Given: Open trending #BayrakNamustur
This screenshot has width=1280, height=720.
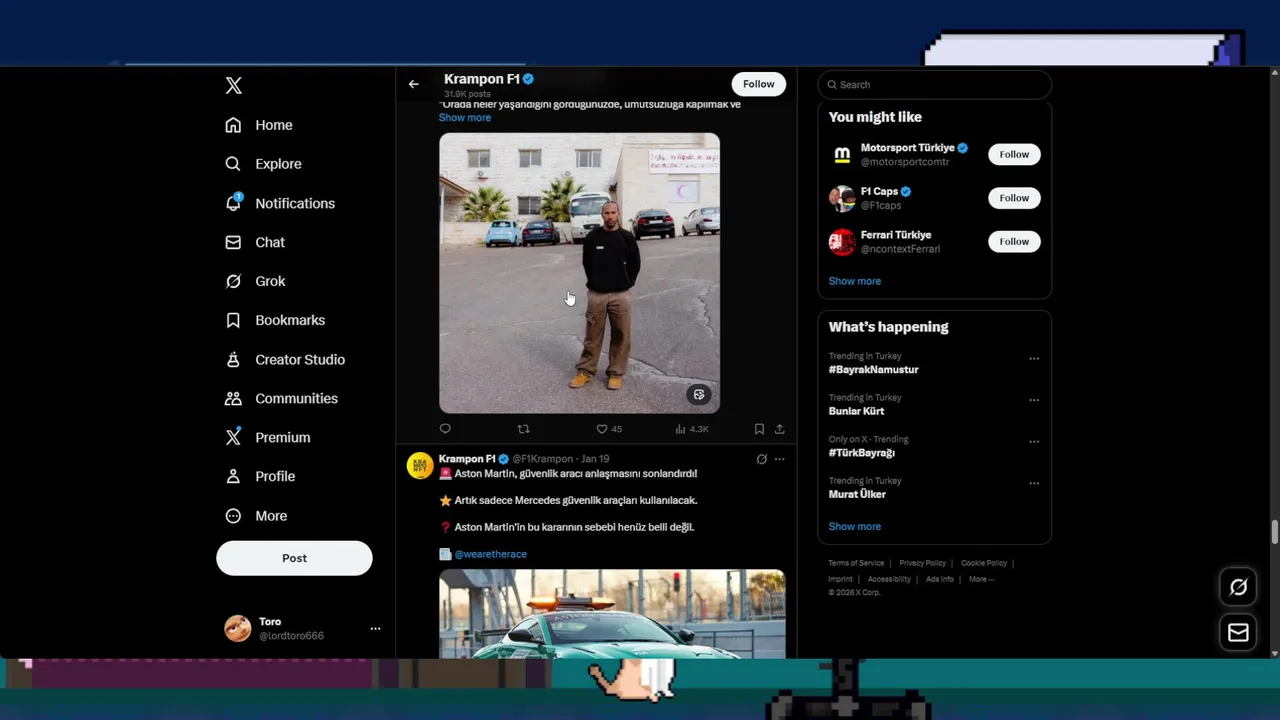Looking at the screenshot, I should point(874,370).
